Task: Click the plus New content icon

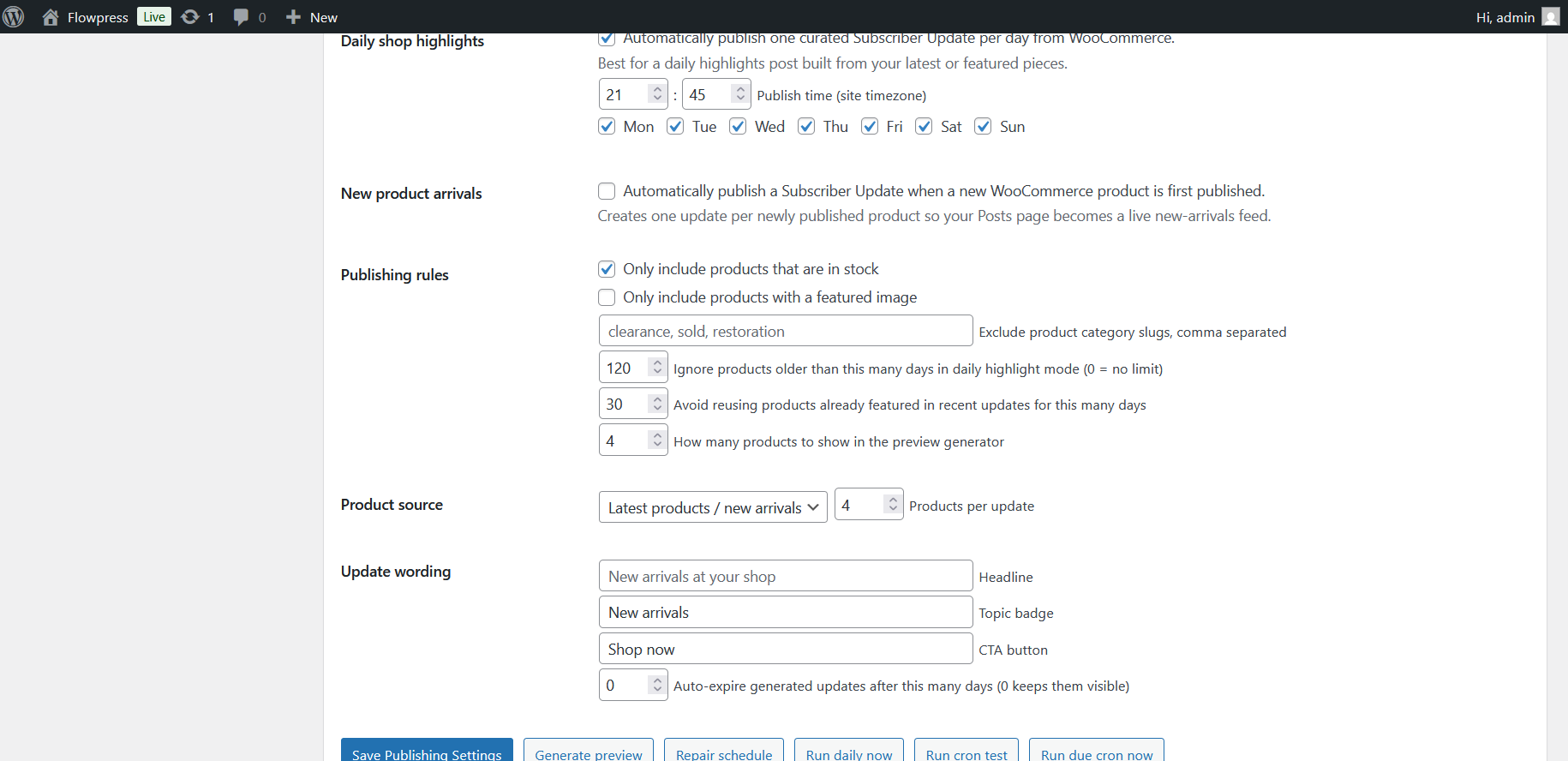Action: coord(293,17)
